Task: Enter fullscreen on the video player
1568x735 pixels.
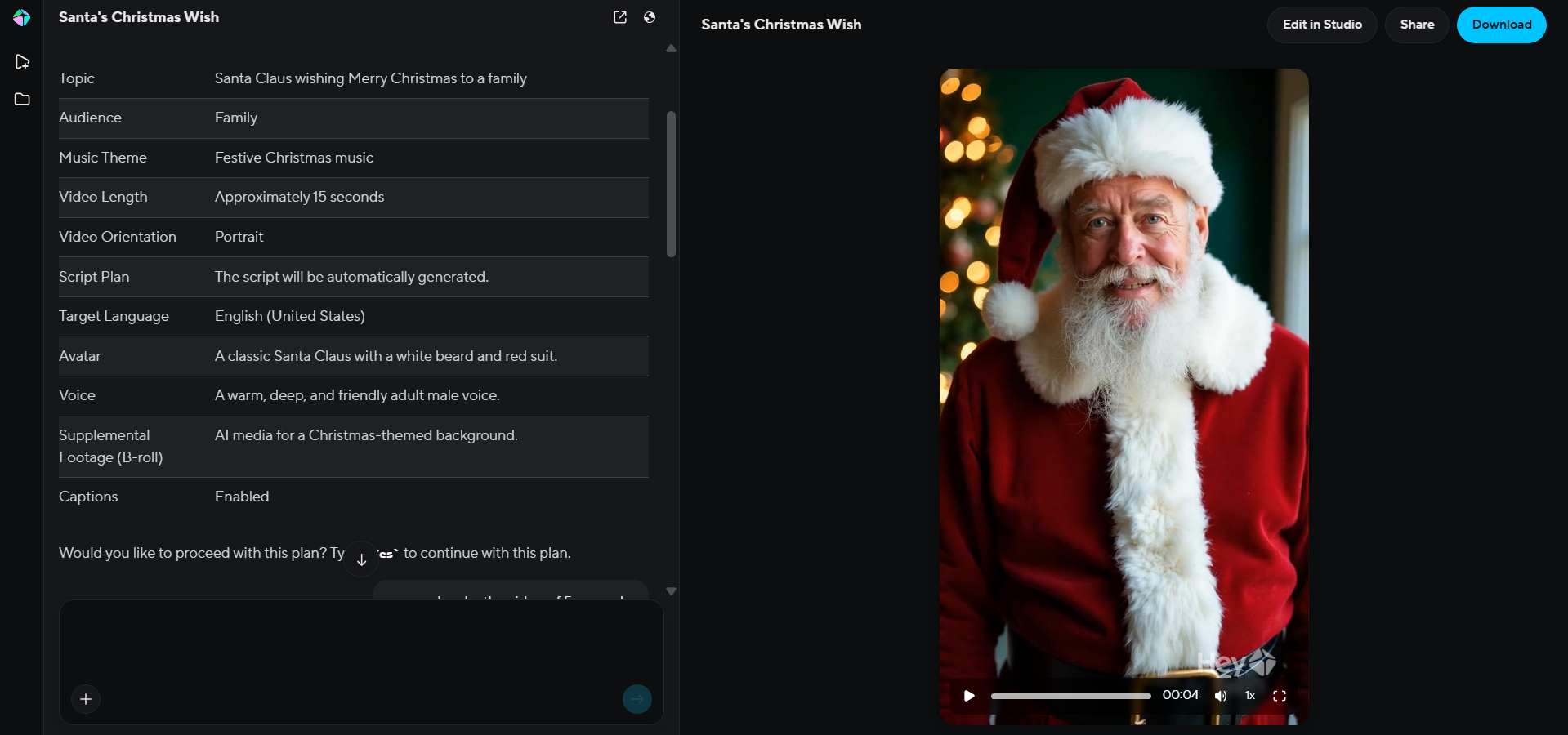Action: pos(1280,696)
